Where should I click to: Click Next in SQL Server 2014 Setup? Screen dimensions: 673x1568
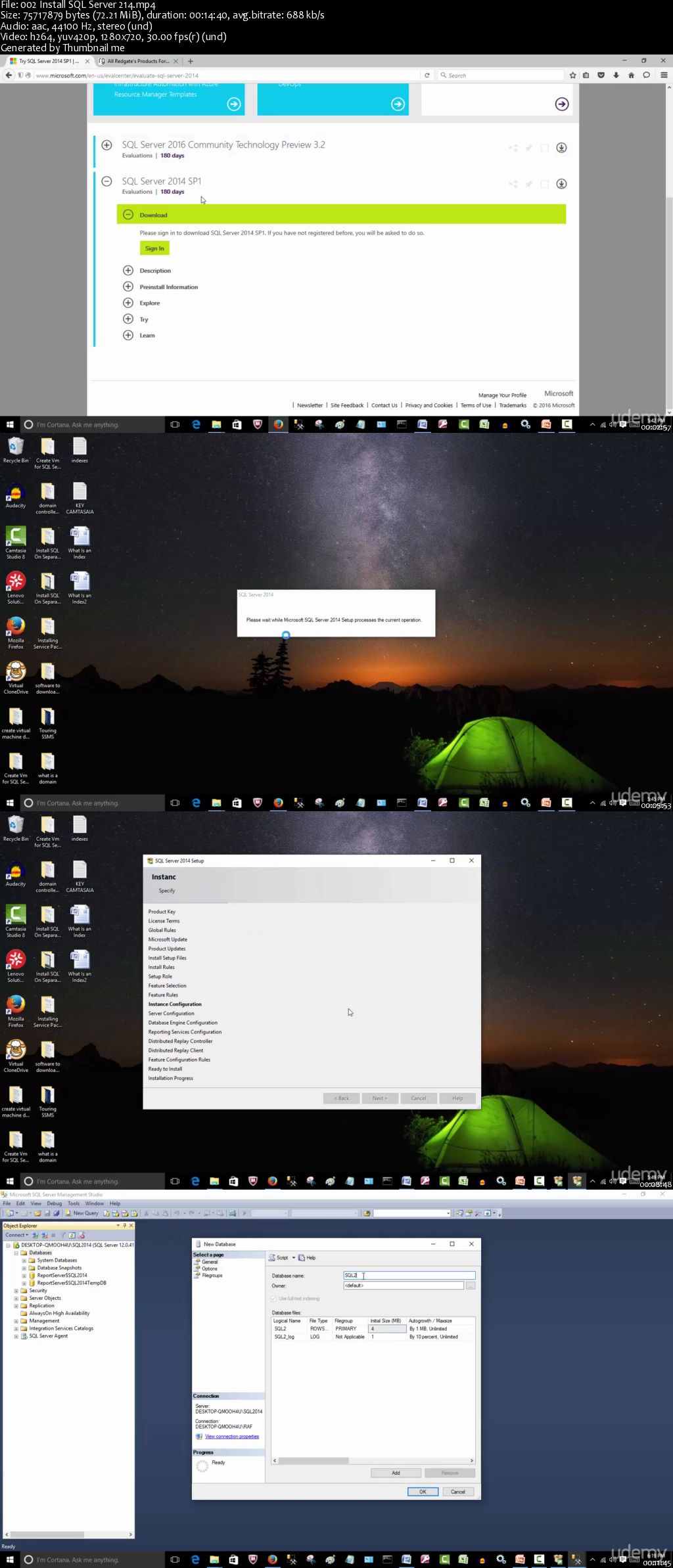point(380,1098)
